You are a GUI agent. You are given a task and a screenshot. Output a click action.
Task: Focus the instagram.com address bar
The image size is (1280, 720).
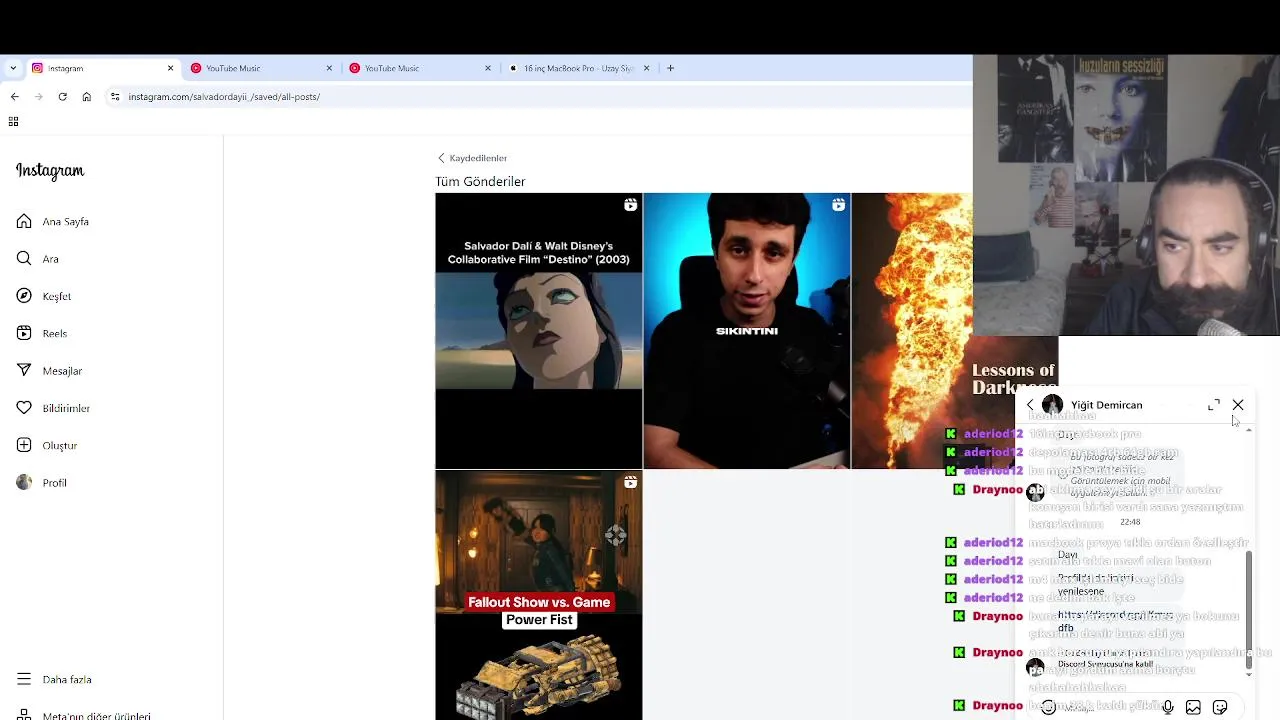540,97
